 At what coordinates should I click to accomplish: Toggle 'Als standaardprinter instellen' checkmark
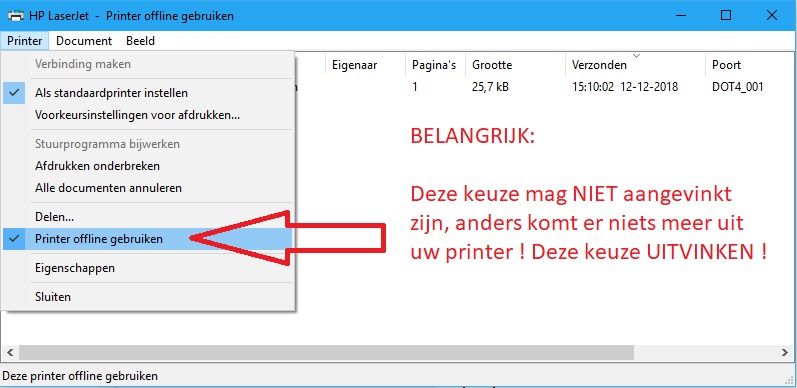tap(147, 93)
